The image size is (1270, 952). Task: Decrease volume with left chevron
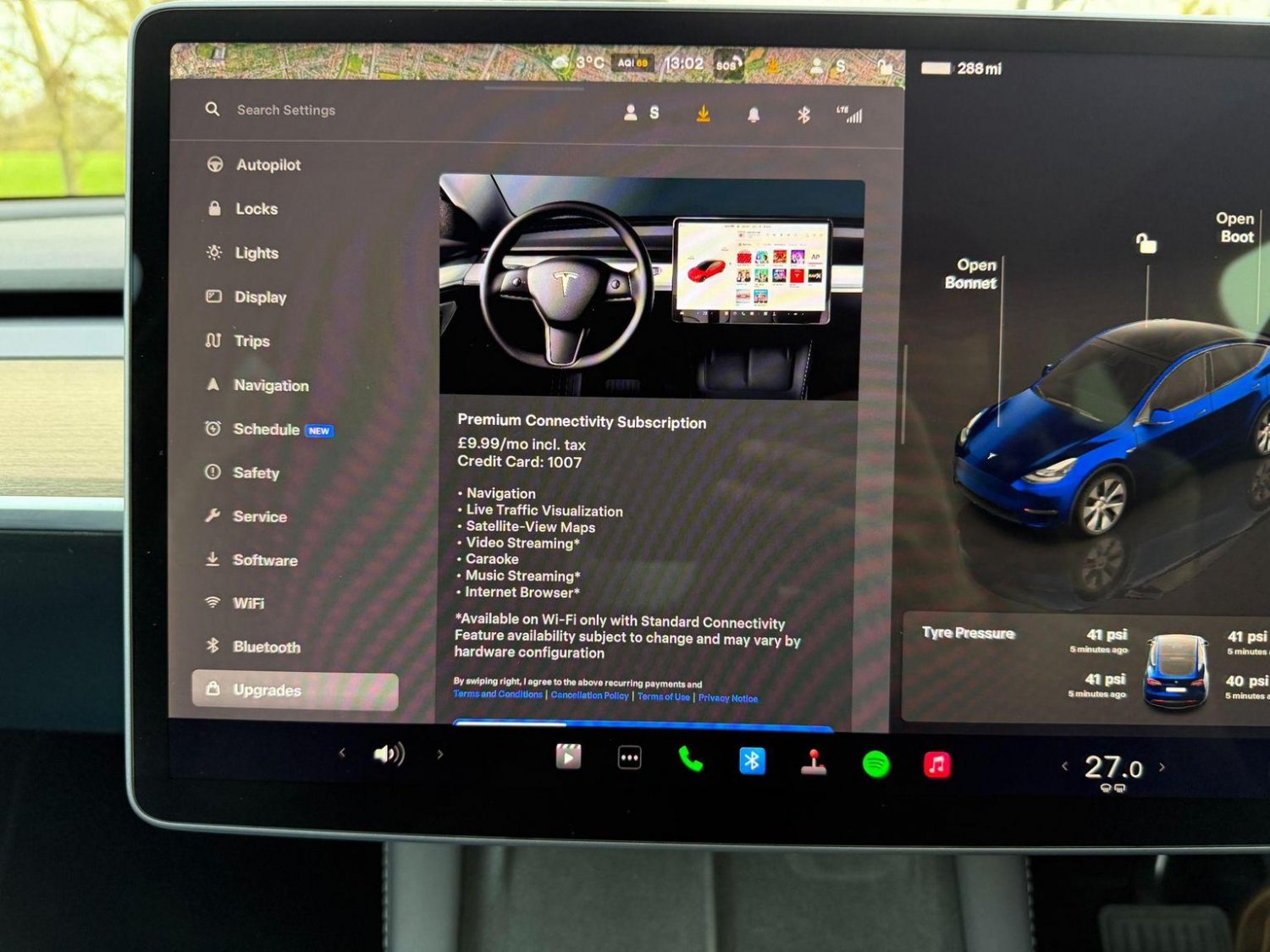coord(342,751)
